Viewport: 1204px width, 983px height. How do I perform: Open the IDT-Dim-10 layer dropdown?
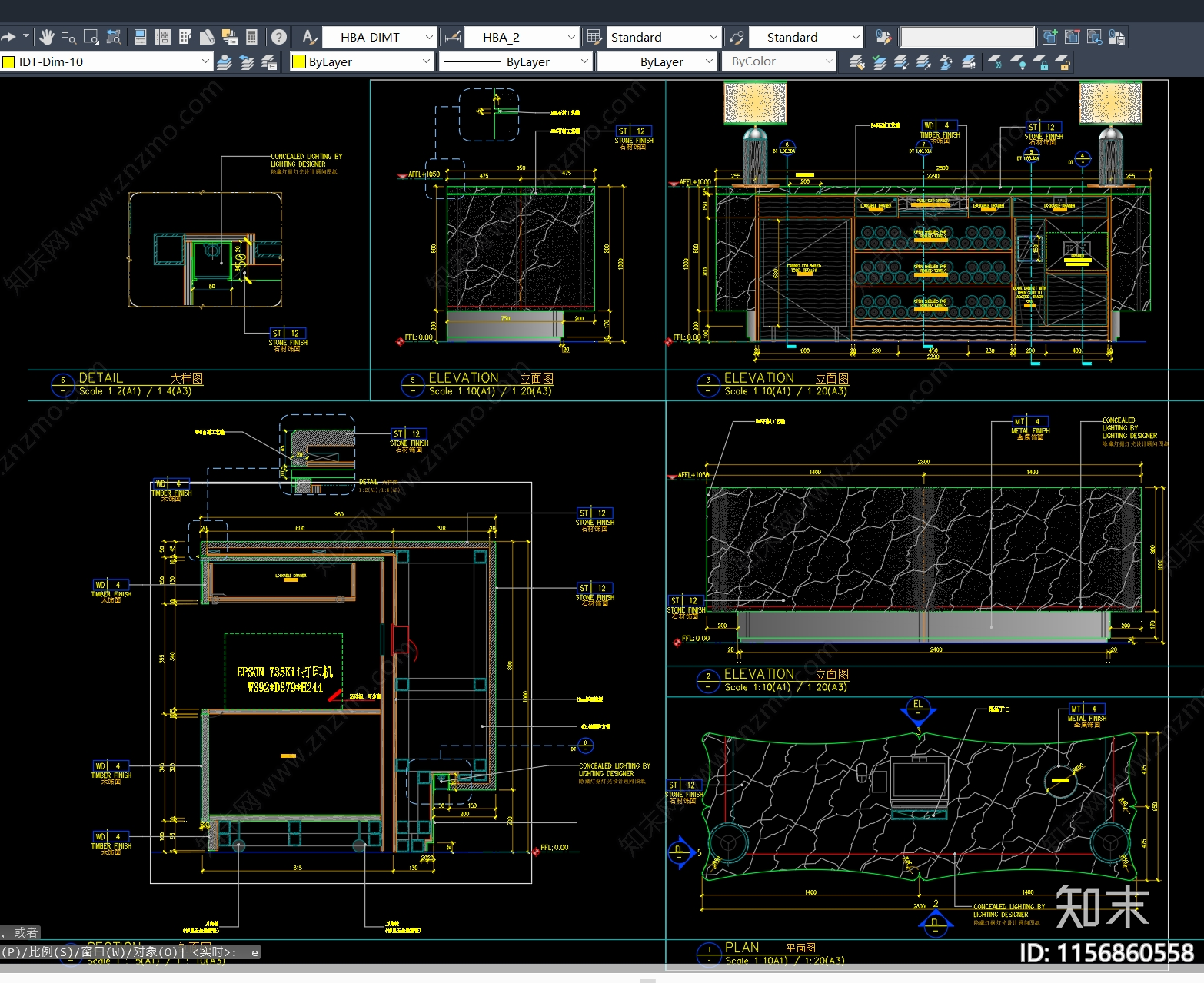205,61
